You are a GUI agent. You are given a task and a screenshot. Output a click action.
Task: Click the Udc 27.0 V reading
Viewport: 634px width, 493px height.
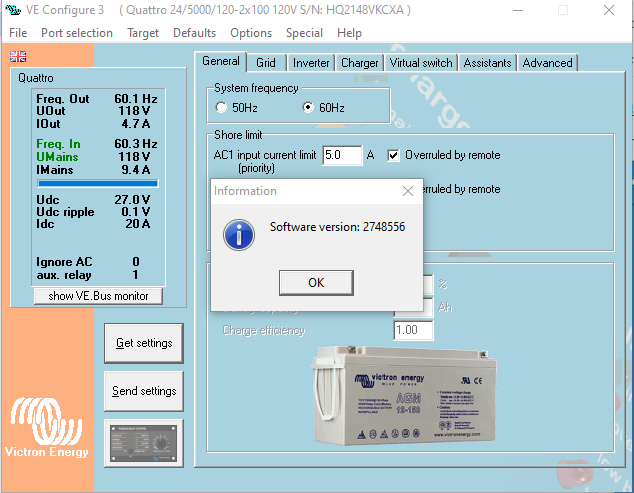93,200
